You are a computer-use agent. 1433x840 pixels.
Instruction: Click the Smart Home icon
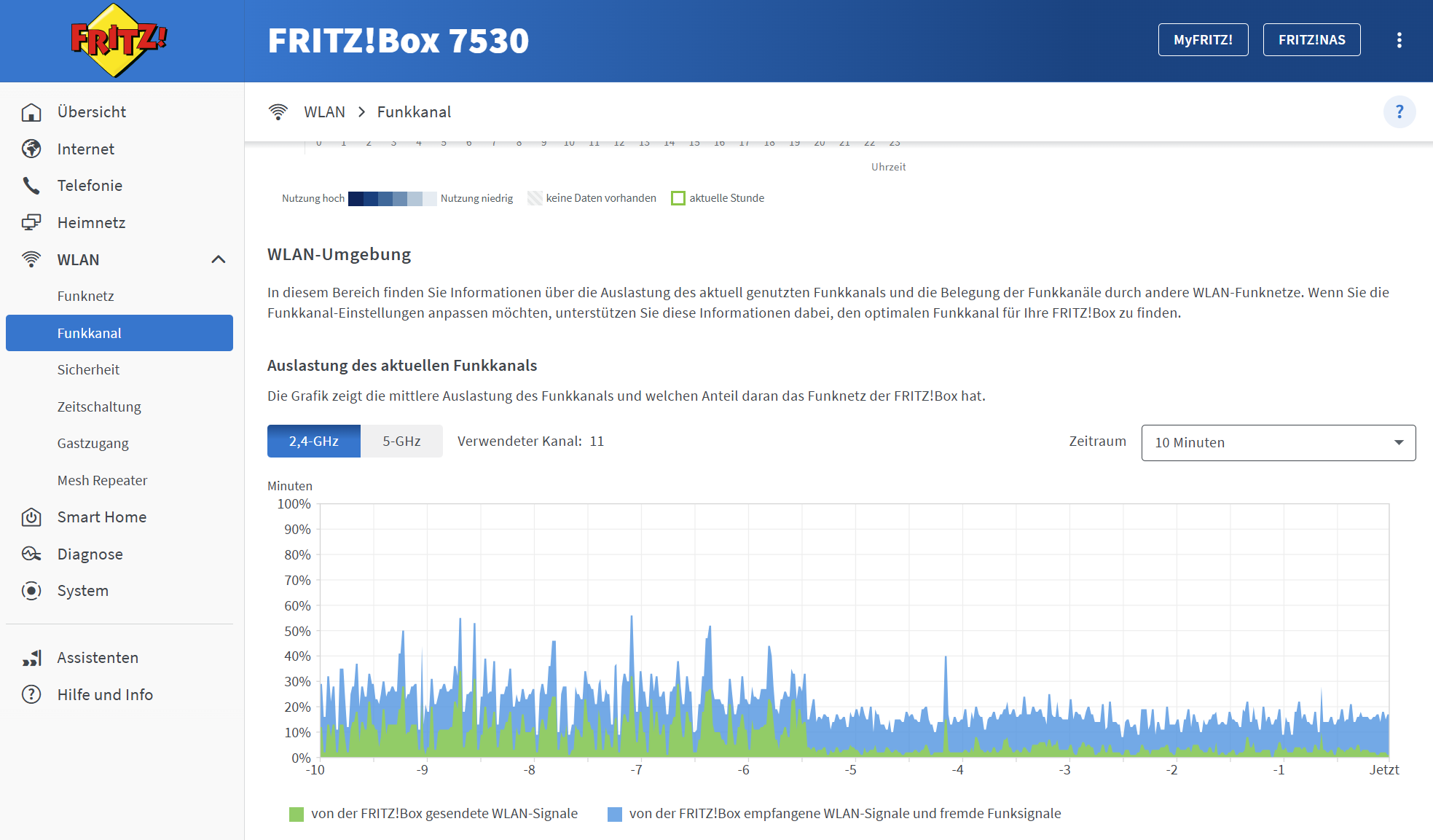pos(31,517)
